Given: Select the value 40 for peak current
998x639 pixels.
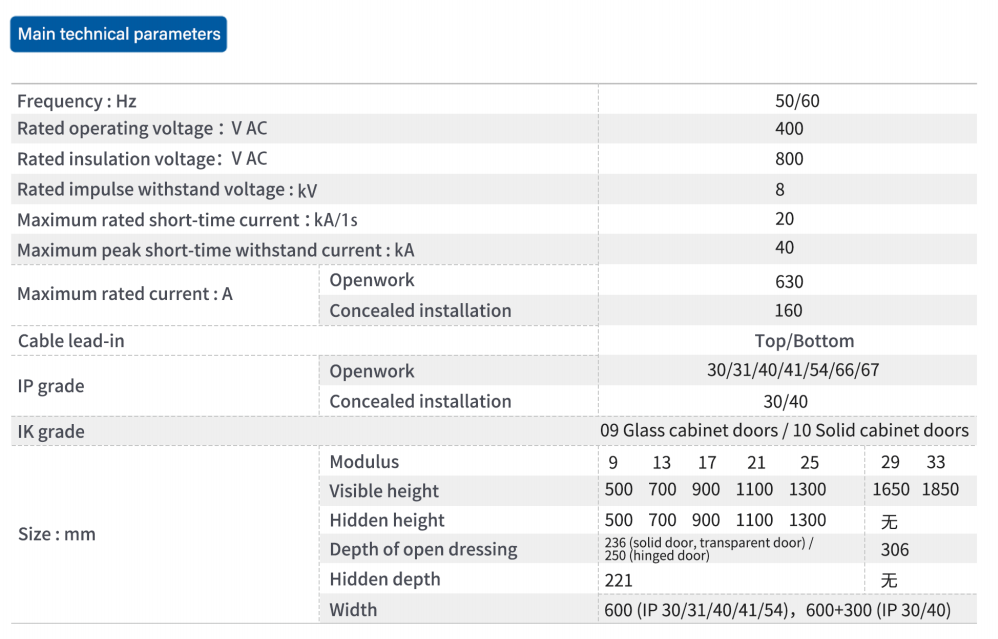Looking at the screenshot, I should pyautogui.click(x=784, y=247).
